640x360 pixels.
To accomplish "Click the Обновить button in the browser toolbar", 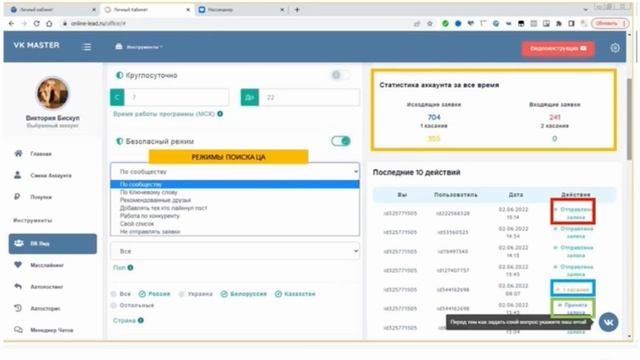I will pos(610,24).
